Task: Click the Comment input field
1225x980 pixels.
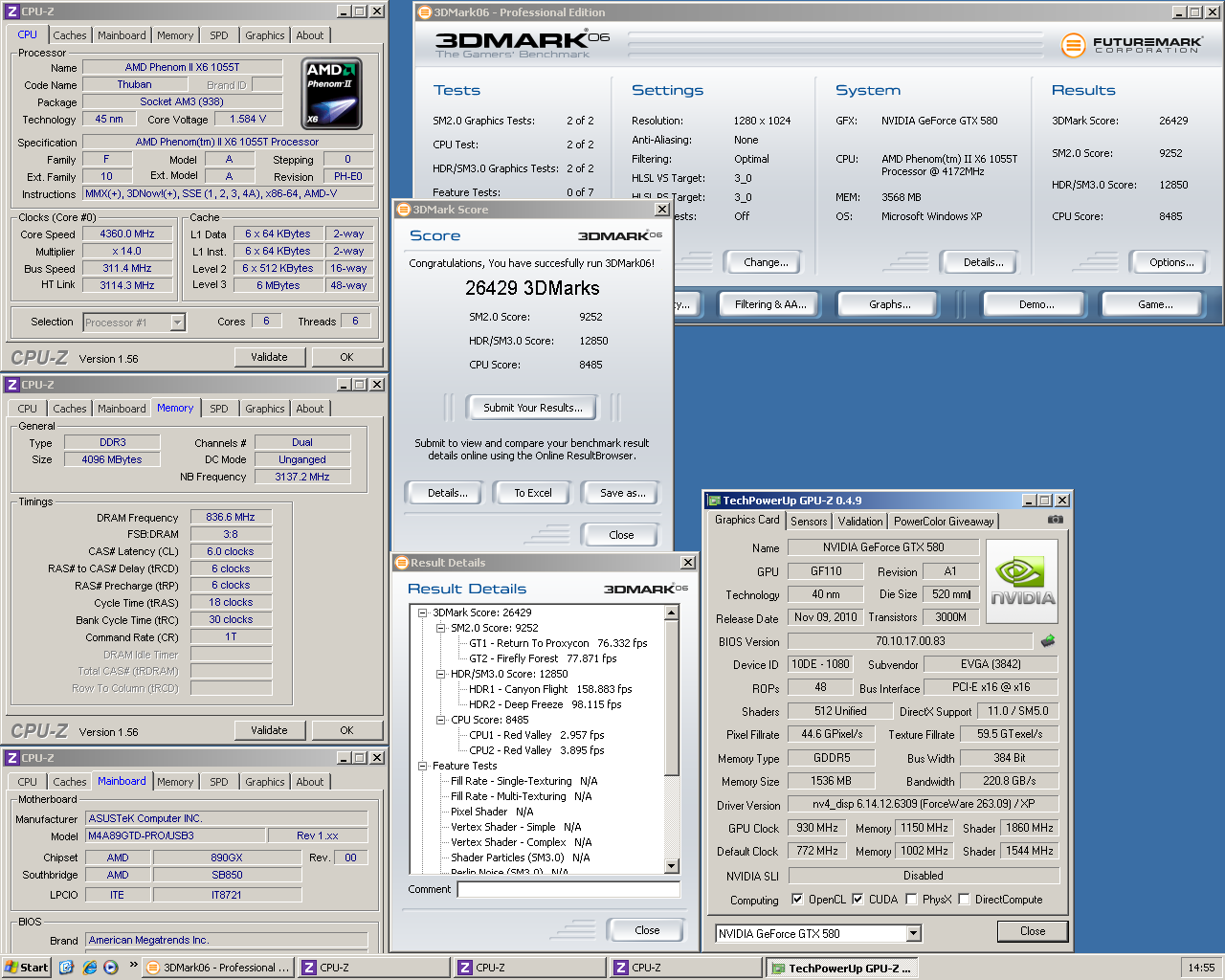Action: 568,889
